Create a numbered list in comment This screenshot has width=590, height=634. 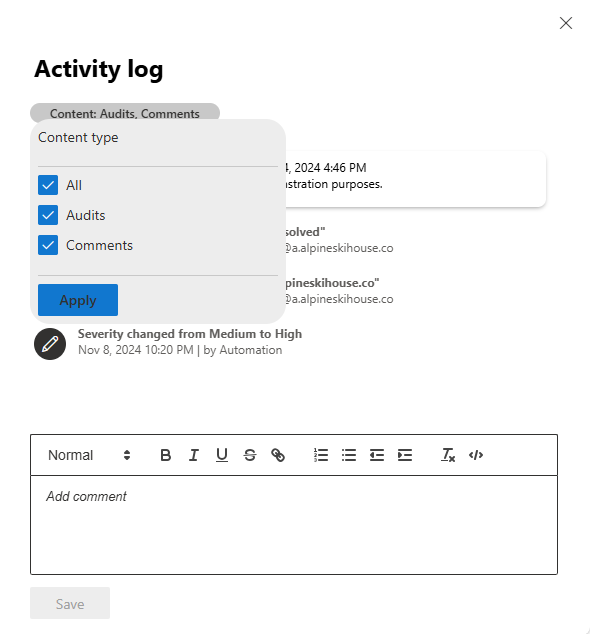(321, 455)
